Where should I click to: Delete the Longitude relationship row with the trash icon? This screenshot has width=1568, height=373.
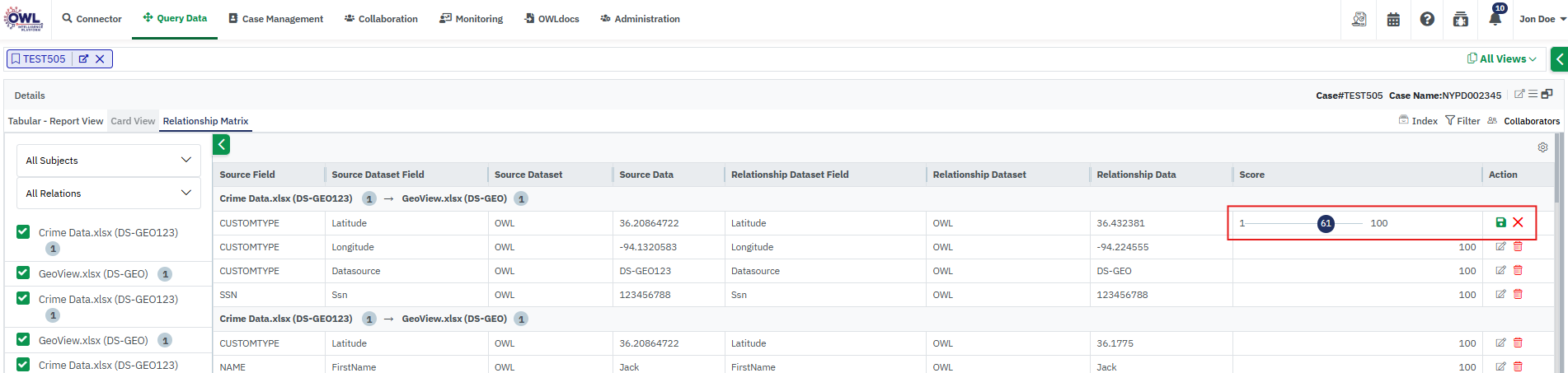point(1518,246)
